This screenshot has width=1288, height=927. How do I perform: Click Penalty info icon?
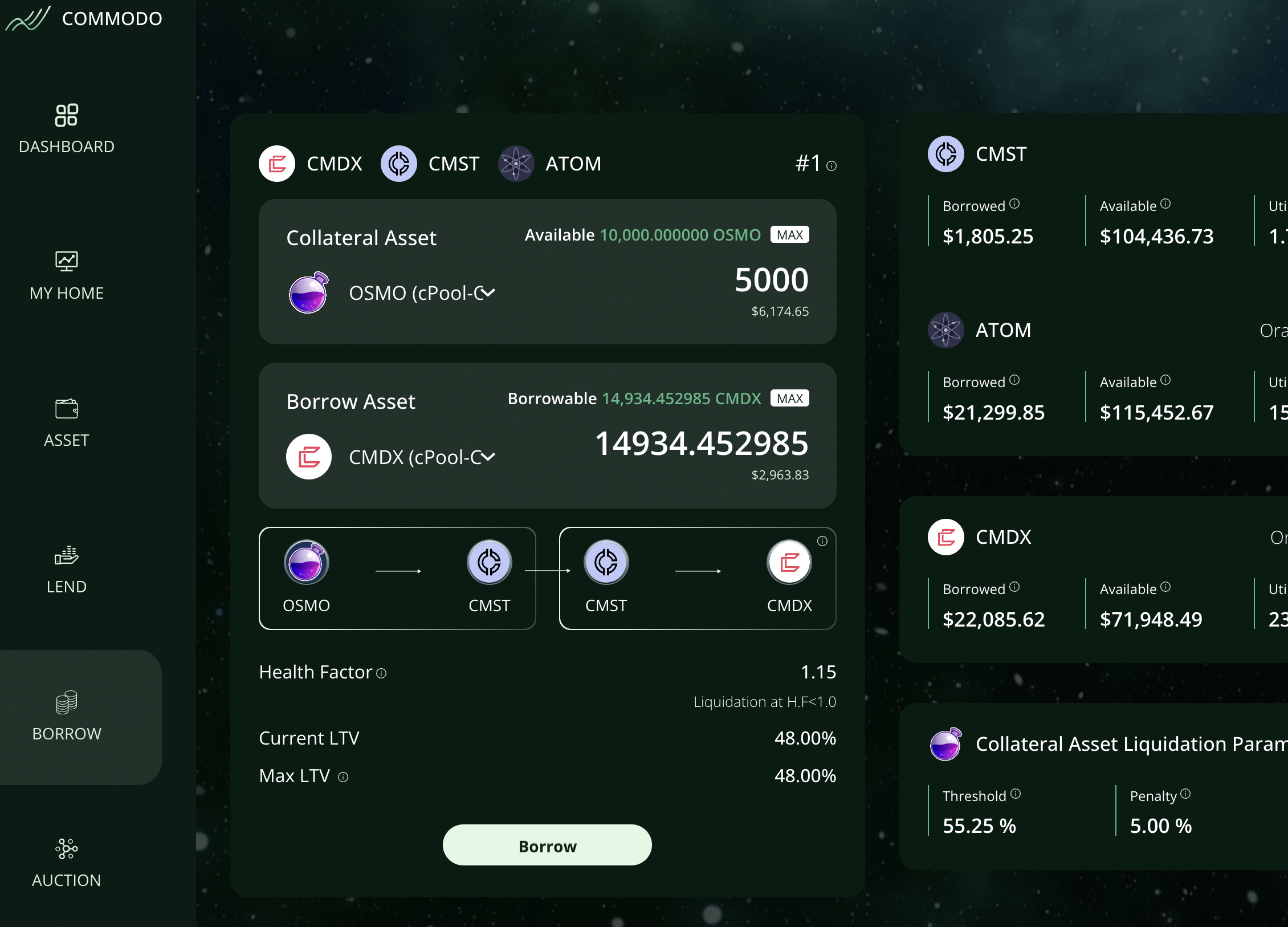pyautogui.click(x=1185, y=794)
